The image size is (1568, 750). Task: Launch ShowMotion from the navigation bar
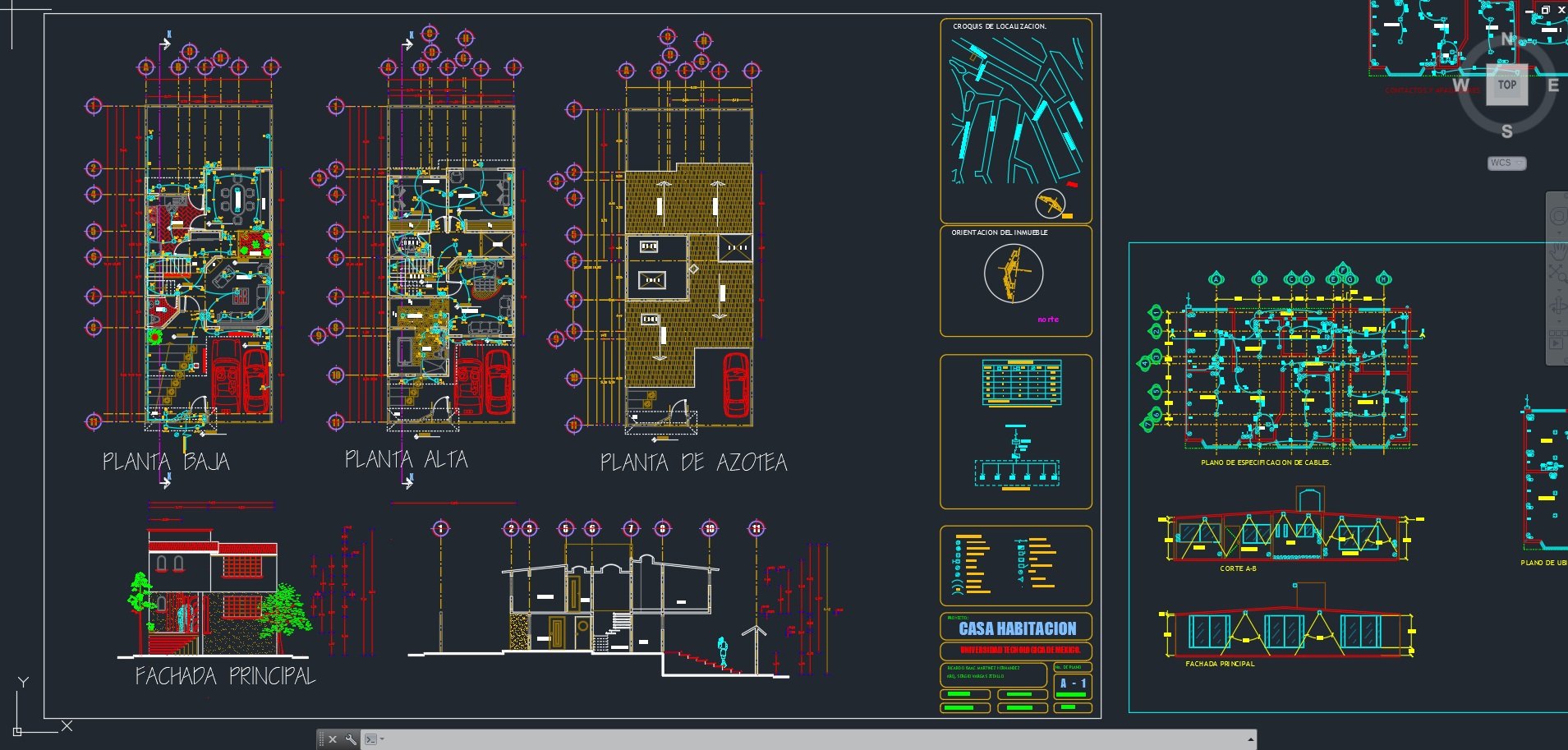tap(1557, 338)
